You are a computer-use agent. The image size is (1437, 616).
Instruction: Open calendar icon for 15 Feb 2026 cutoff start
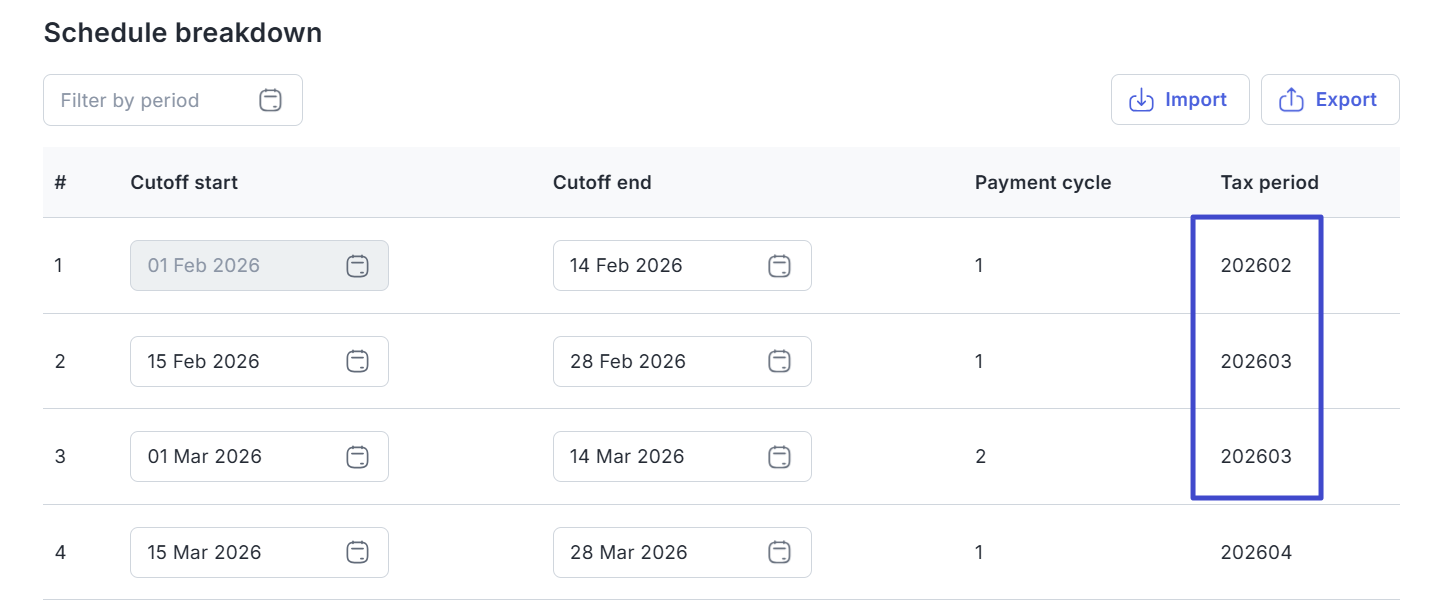[357, 362]
